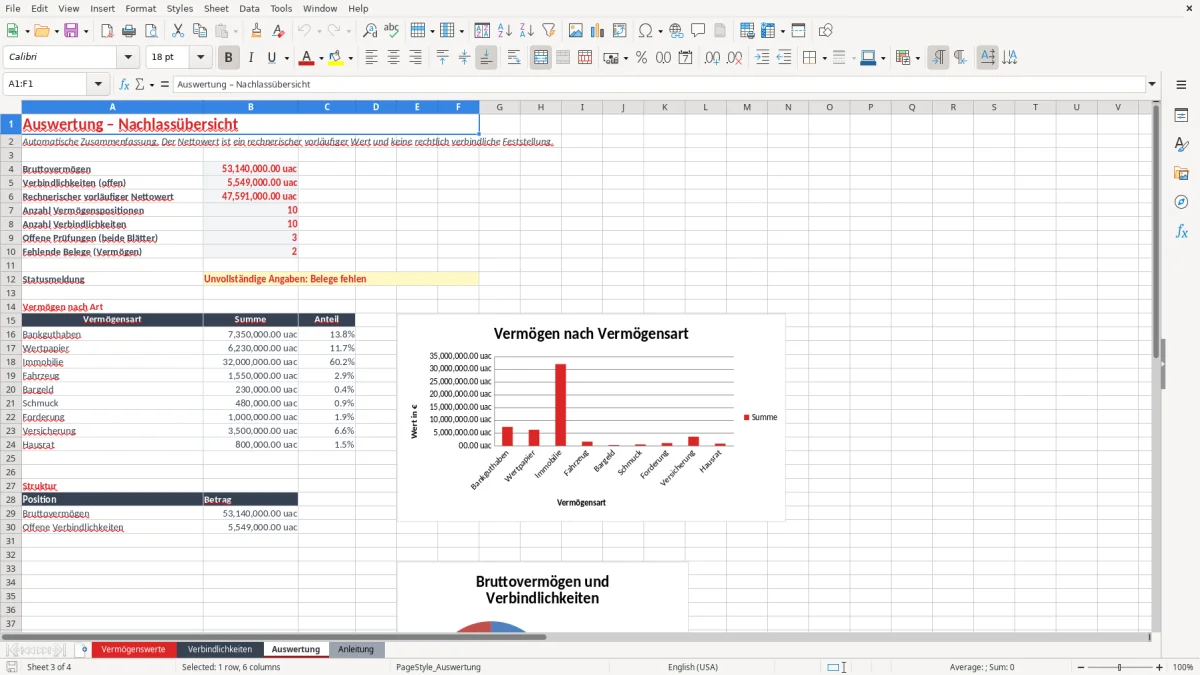This screenshot has width=1200, height=675.
Task: Open the Format menu
Action: click(x=140, y=8)
